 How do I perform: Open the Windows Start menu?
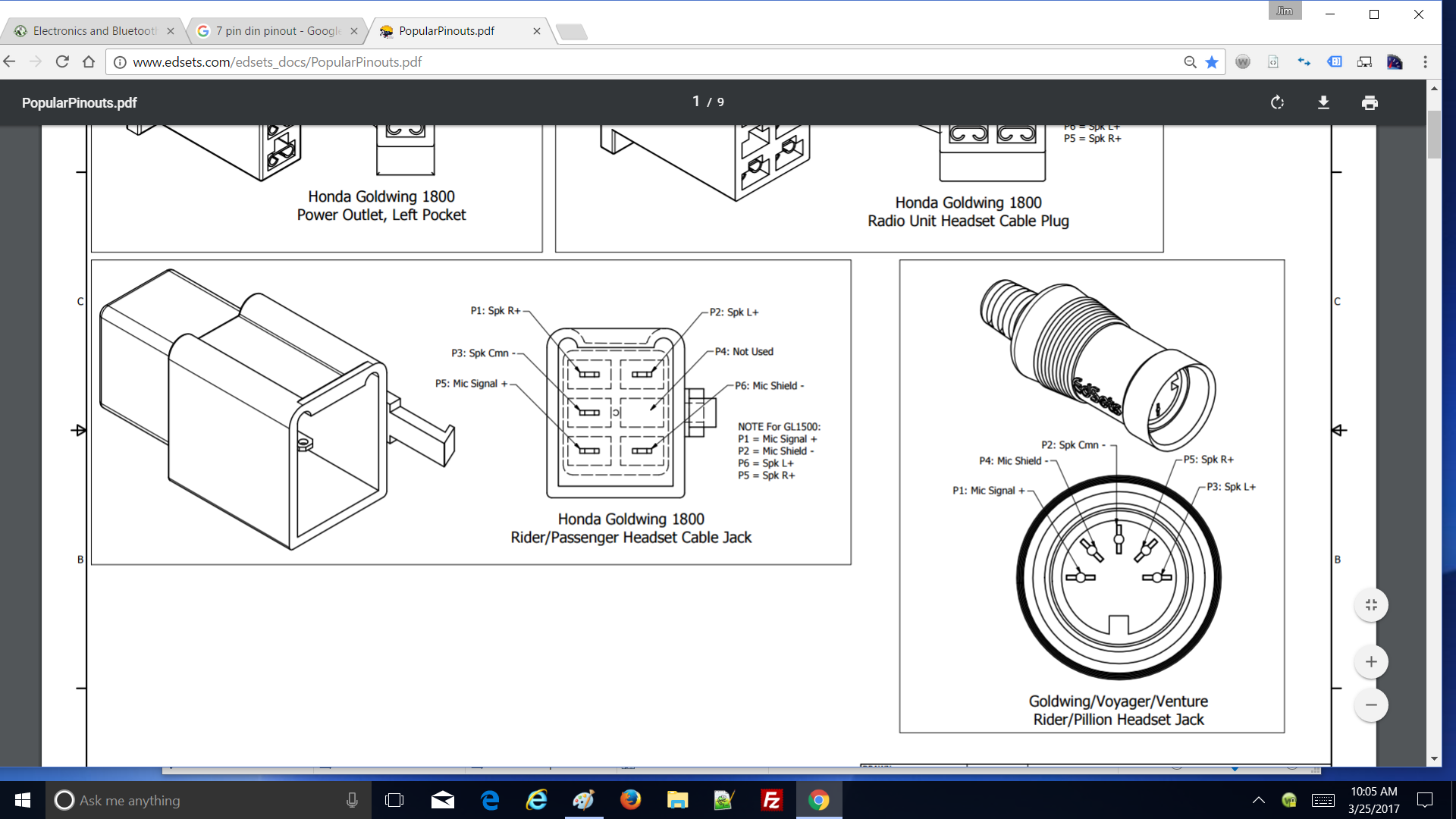tap(23, 800)
